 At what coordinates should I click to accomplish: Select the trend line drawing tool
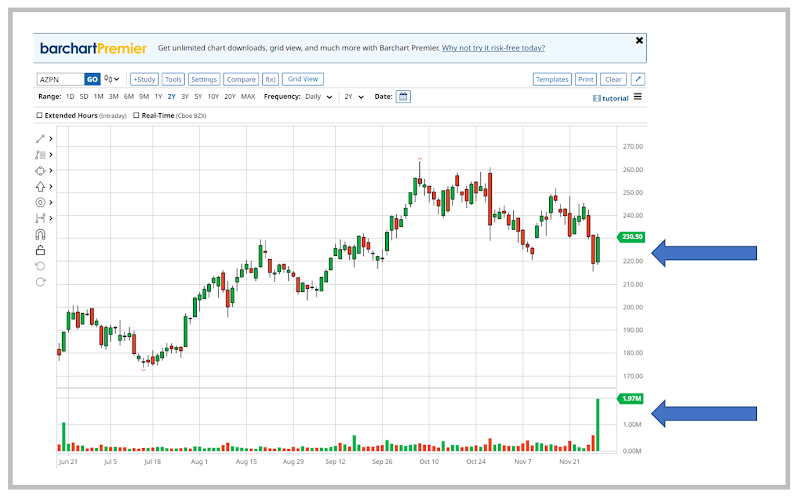(41, 139)
